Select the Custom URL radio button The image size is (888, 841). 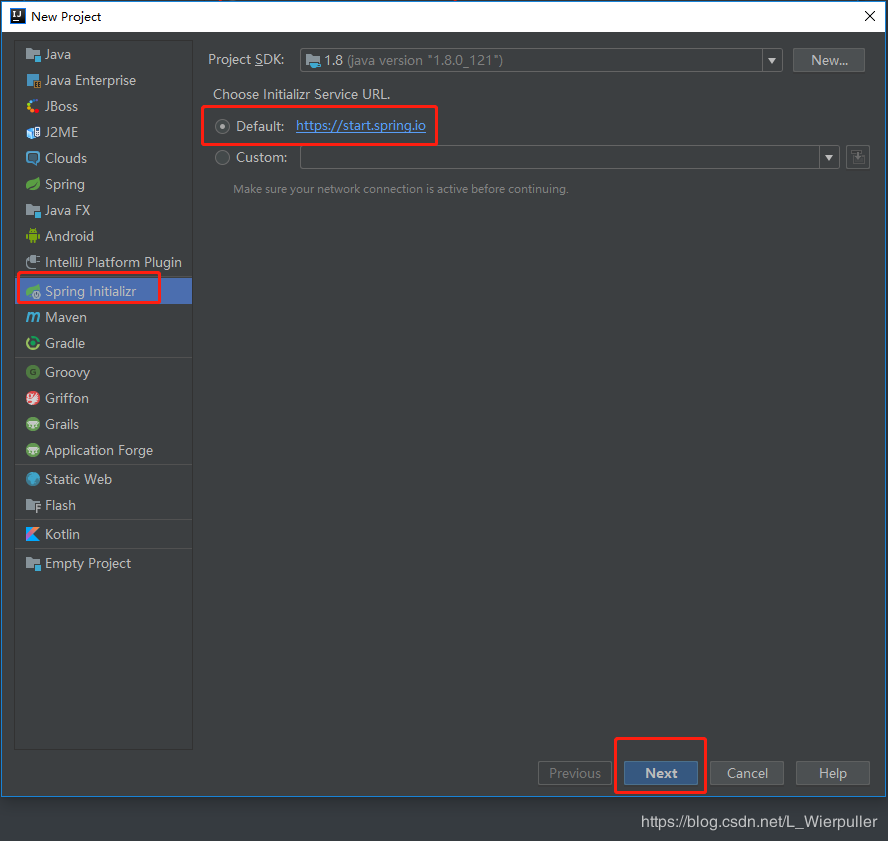click(222, 157)
